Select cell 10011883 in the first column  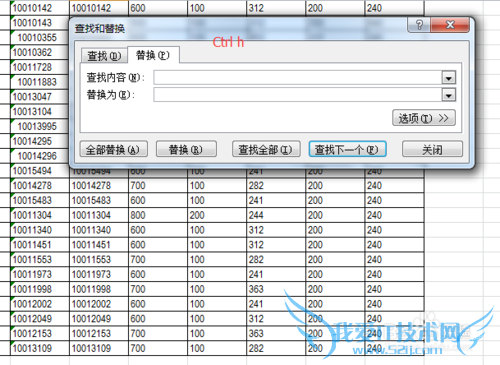[40, 82]
